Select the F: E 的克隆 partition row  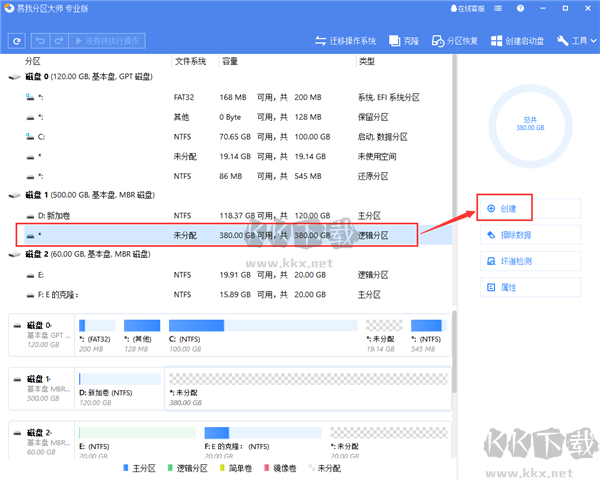(237, 295)
